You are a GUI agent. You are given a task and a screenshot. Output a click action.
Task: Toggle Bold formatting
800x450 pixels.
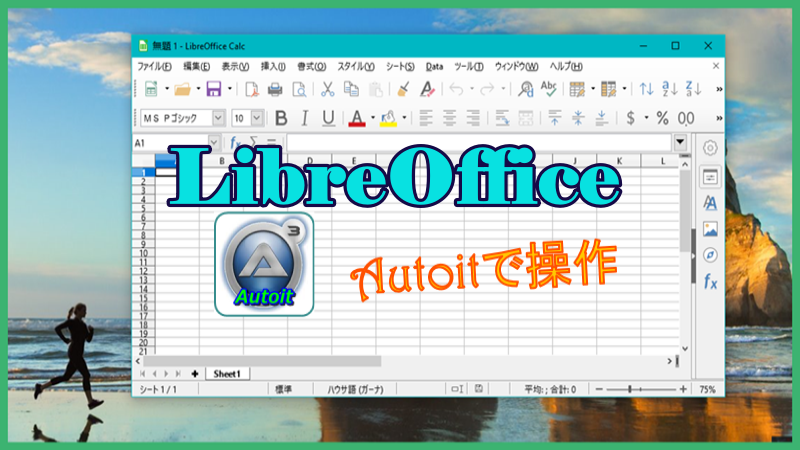click(281, 118)
